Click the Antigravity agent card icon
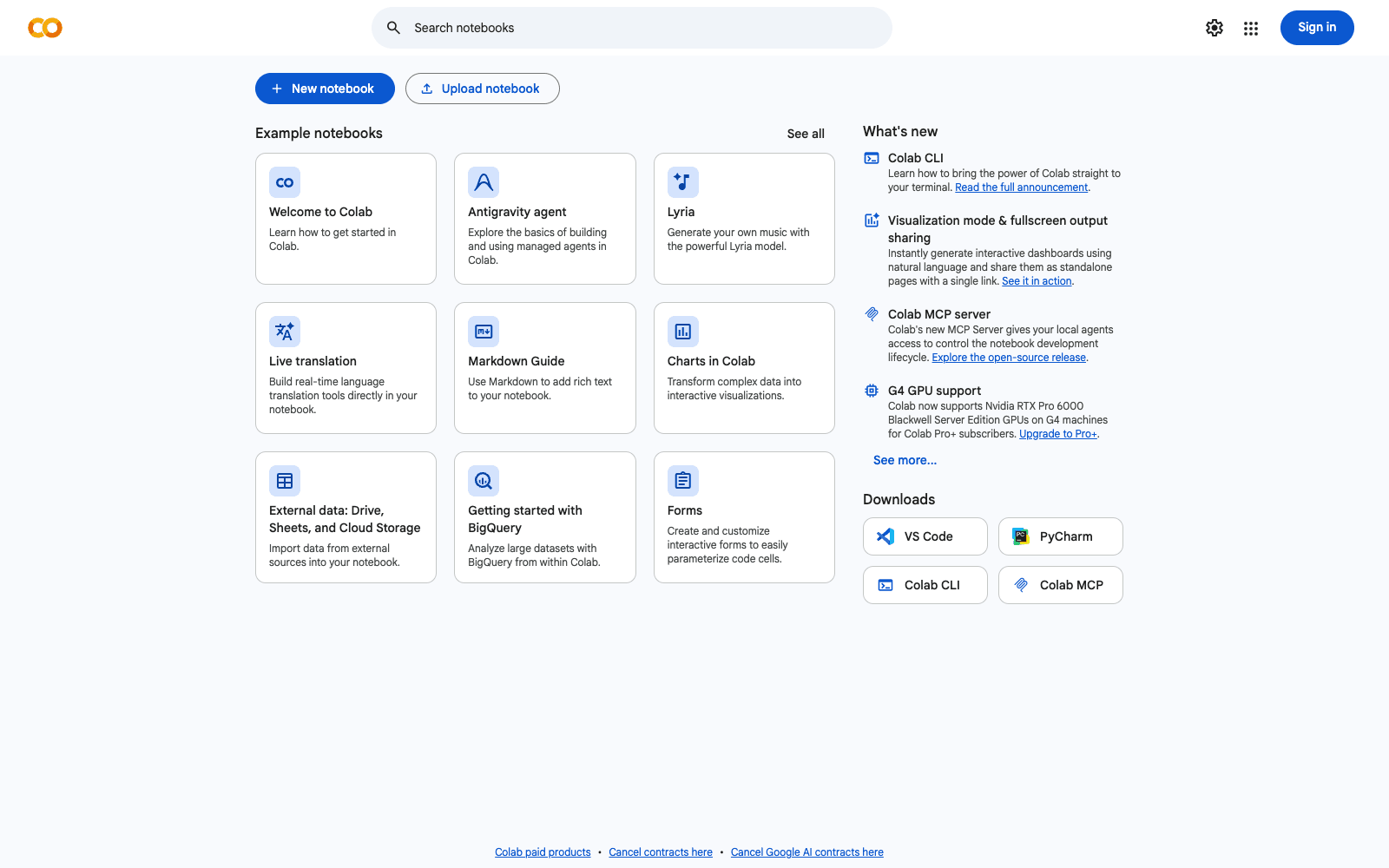1389x868 pixels. [484, 182]
